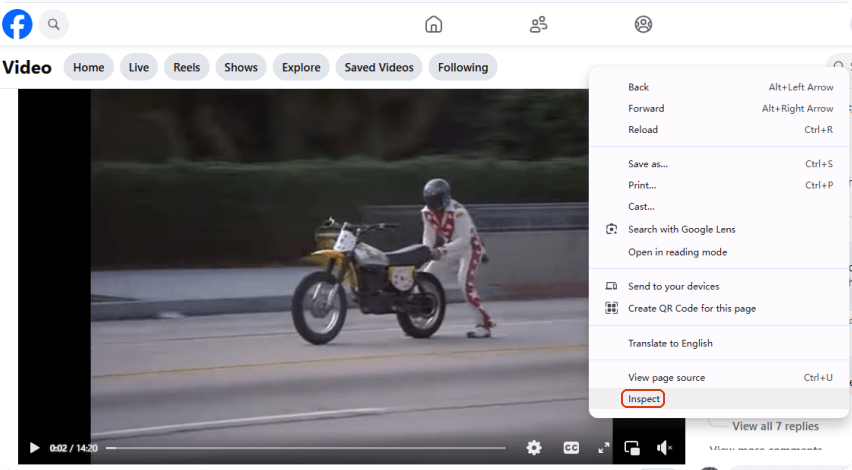Click Create QR Code for this page
The height and width of the screenshot is (470, 852).
(691, 308)
